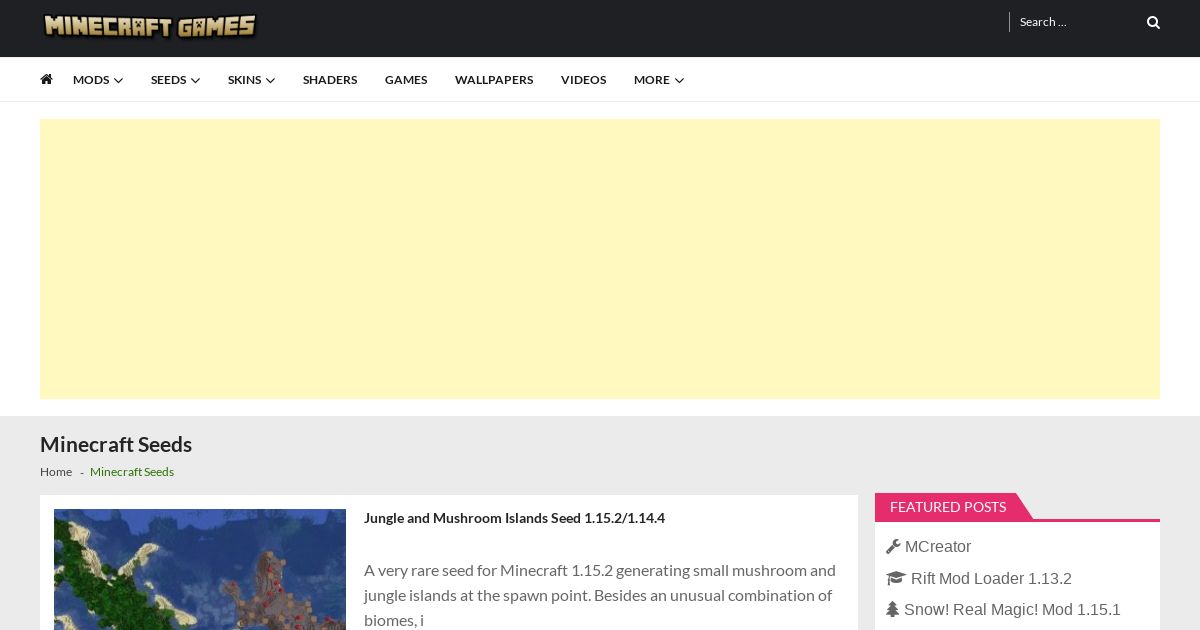Screen dimensions: 1200x630
Task: Open Jungle and Mushroom Islands Seed post title
Action: (514, 518)
